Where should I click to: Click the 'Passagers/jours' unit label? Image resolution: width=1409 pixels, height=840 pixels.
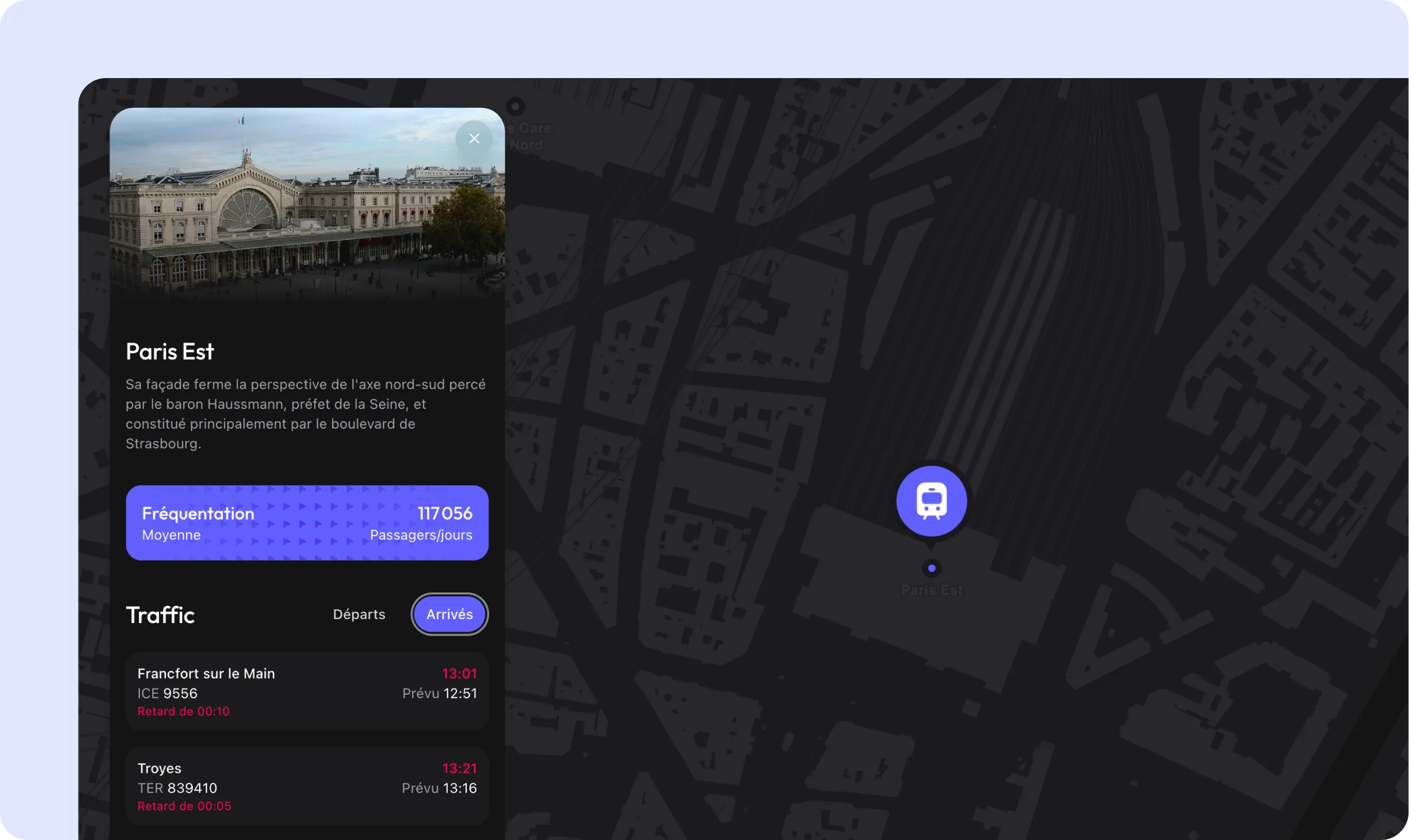[x=421, y=535]
